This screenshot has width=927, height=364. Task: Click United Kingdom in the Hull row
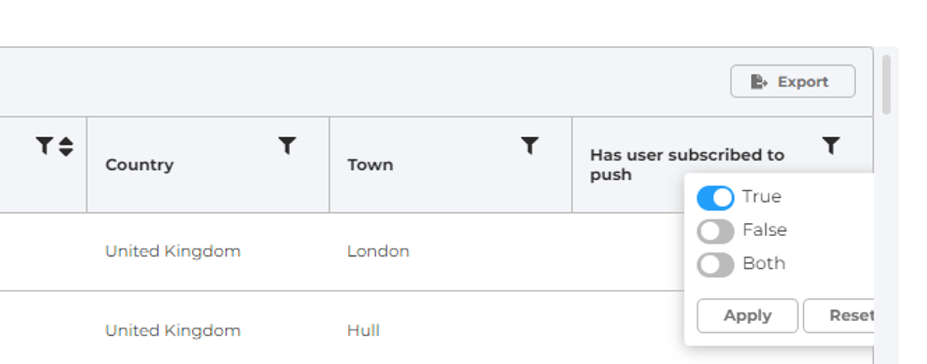tap(173, 330)
